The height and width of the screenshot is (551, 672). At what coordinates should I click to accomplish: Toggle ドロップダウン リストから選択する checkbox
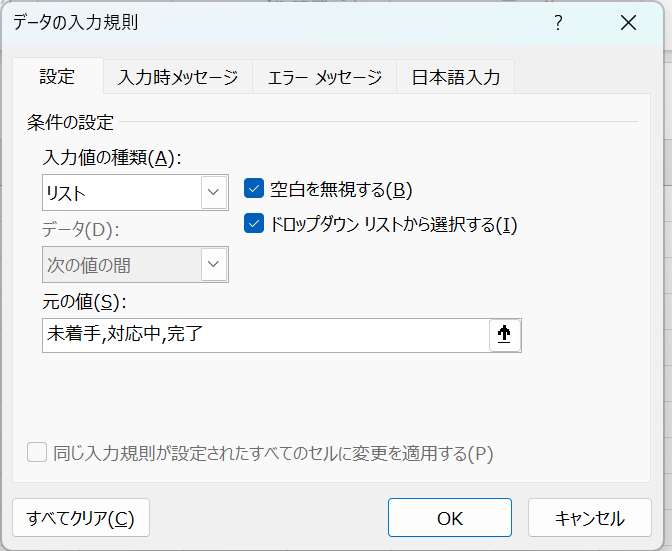tap(254, 224)
